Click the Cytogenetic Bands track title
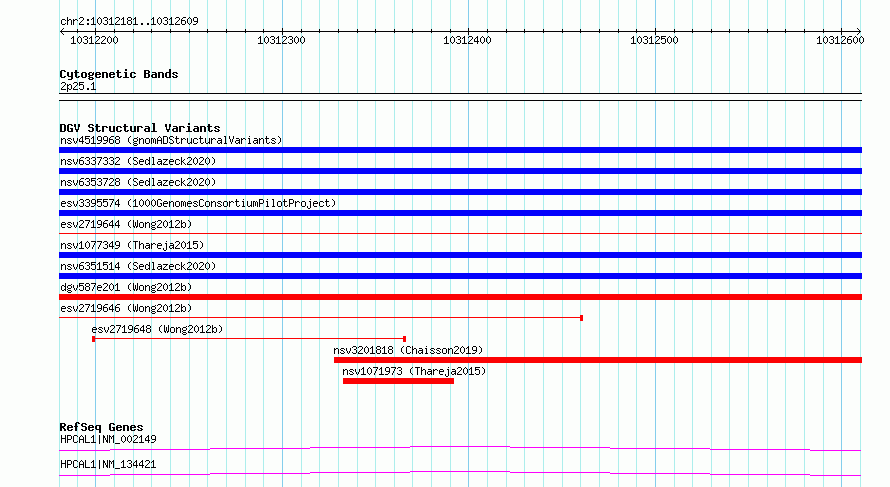This screenshot has height=487, width=890. click(119, 74)
